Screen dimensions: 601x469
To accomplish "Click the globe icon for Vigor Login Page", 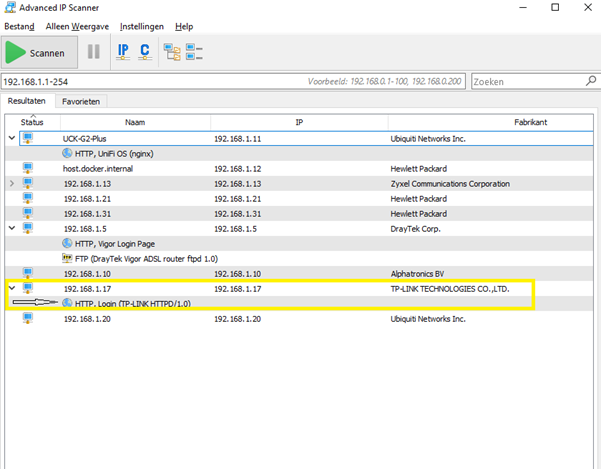I will pyautogui.click(x=67, y=243).
